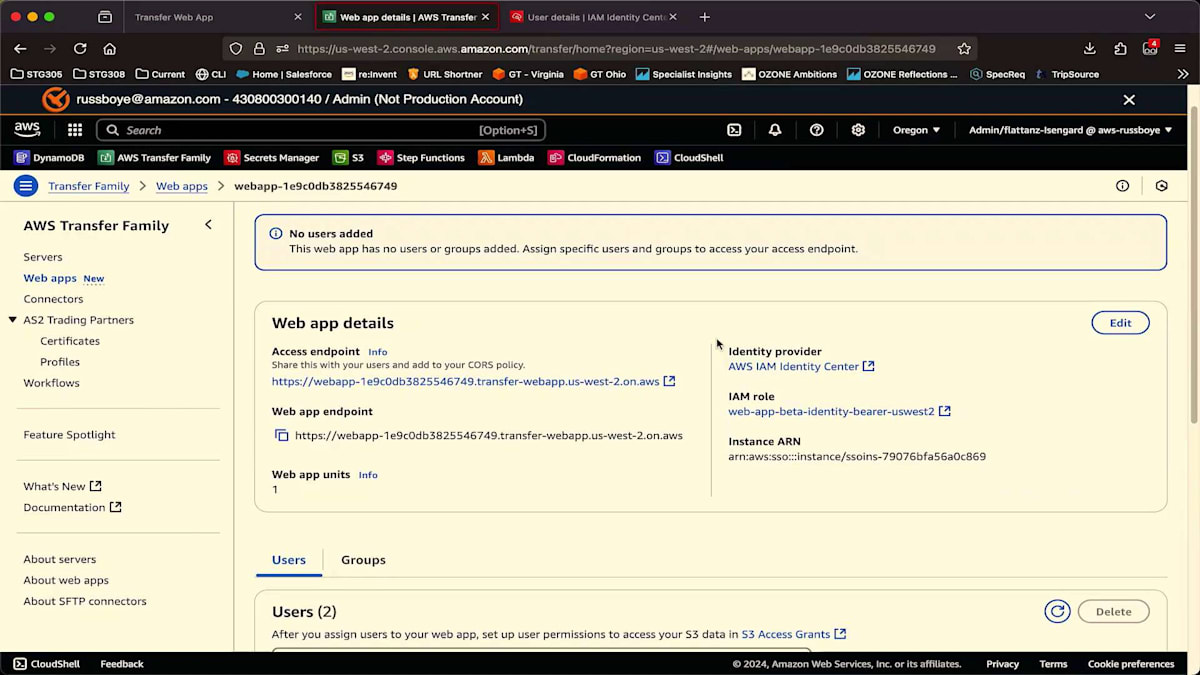The image size is (1200, 675).
Task: Click Transfer Family breadcrumb link
Action: coord(89,186)
